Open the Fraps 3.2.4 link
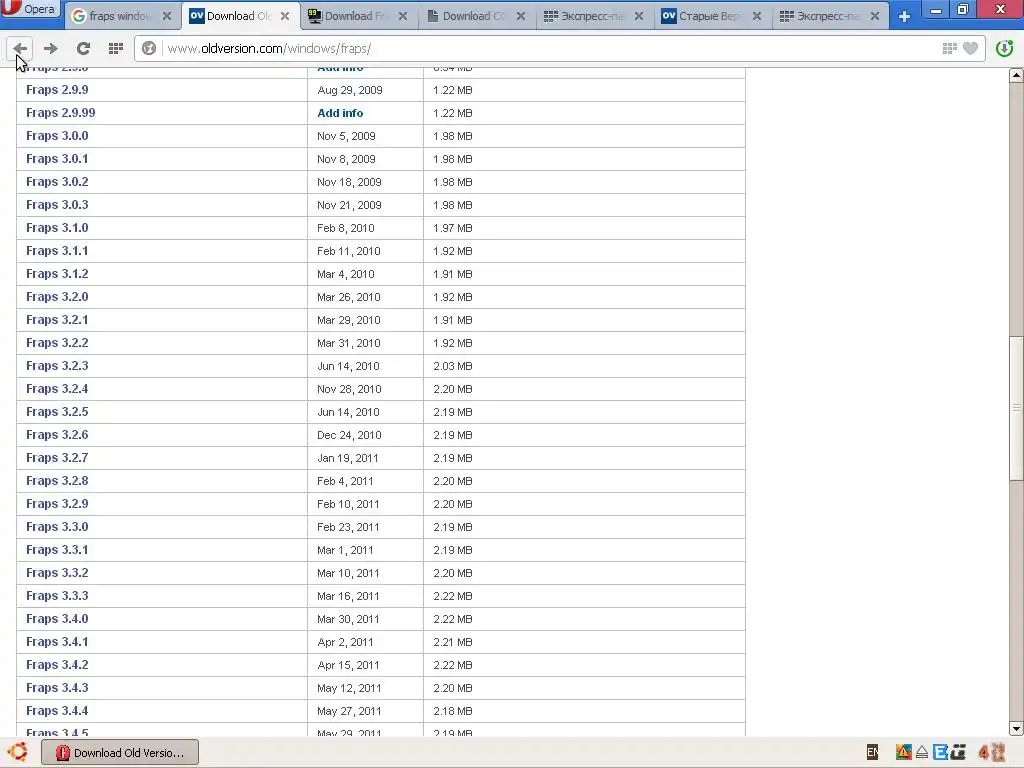Viewport: 1024px width, 768px height. 57,389
